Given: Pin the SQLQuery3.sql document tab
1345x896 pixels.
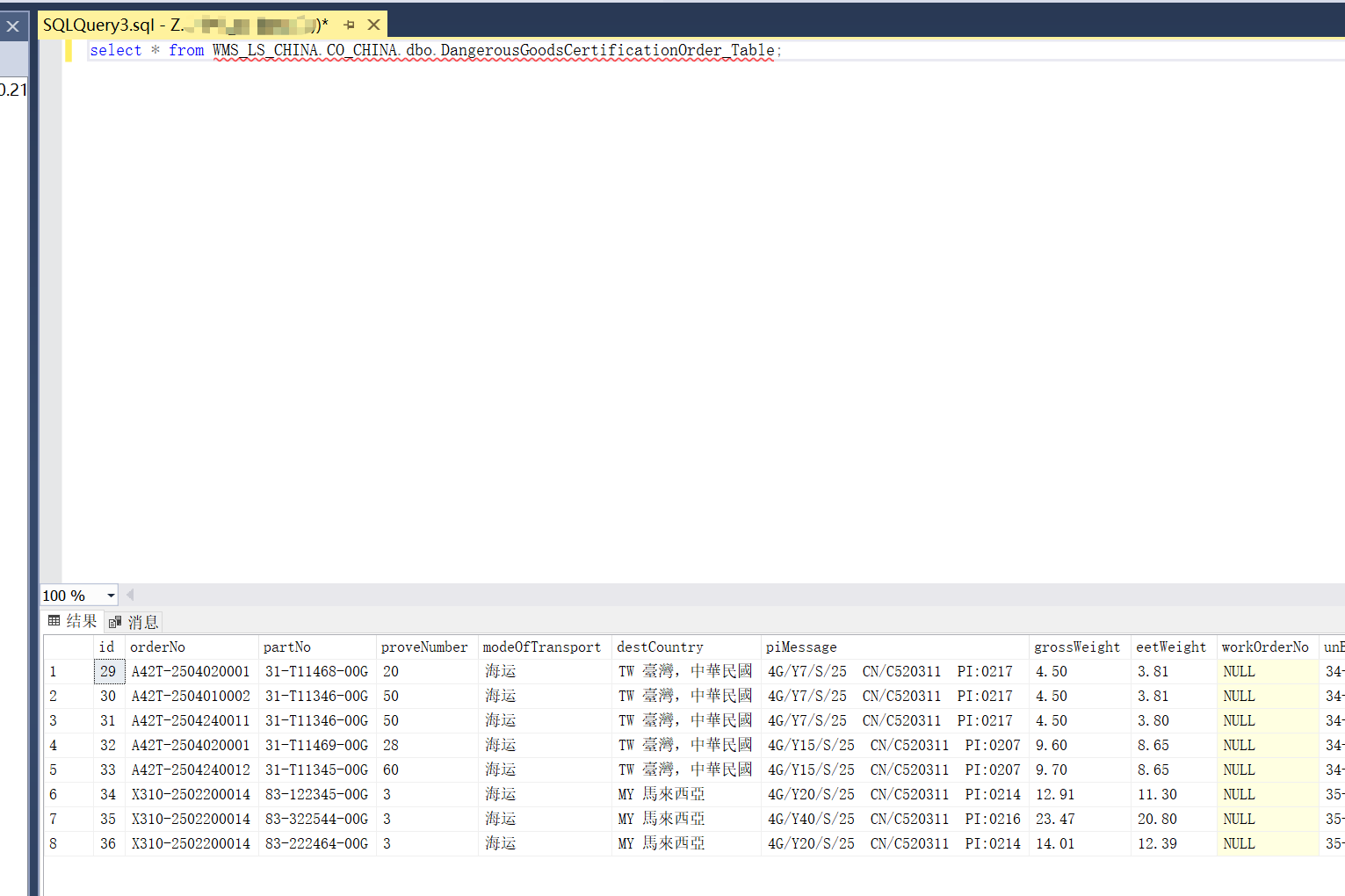Looking at the screenshot, I should click(x=350, y=24).
